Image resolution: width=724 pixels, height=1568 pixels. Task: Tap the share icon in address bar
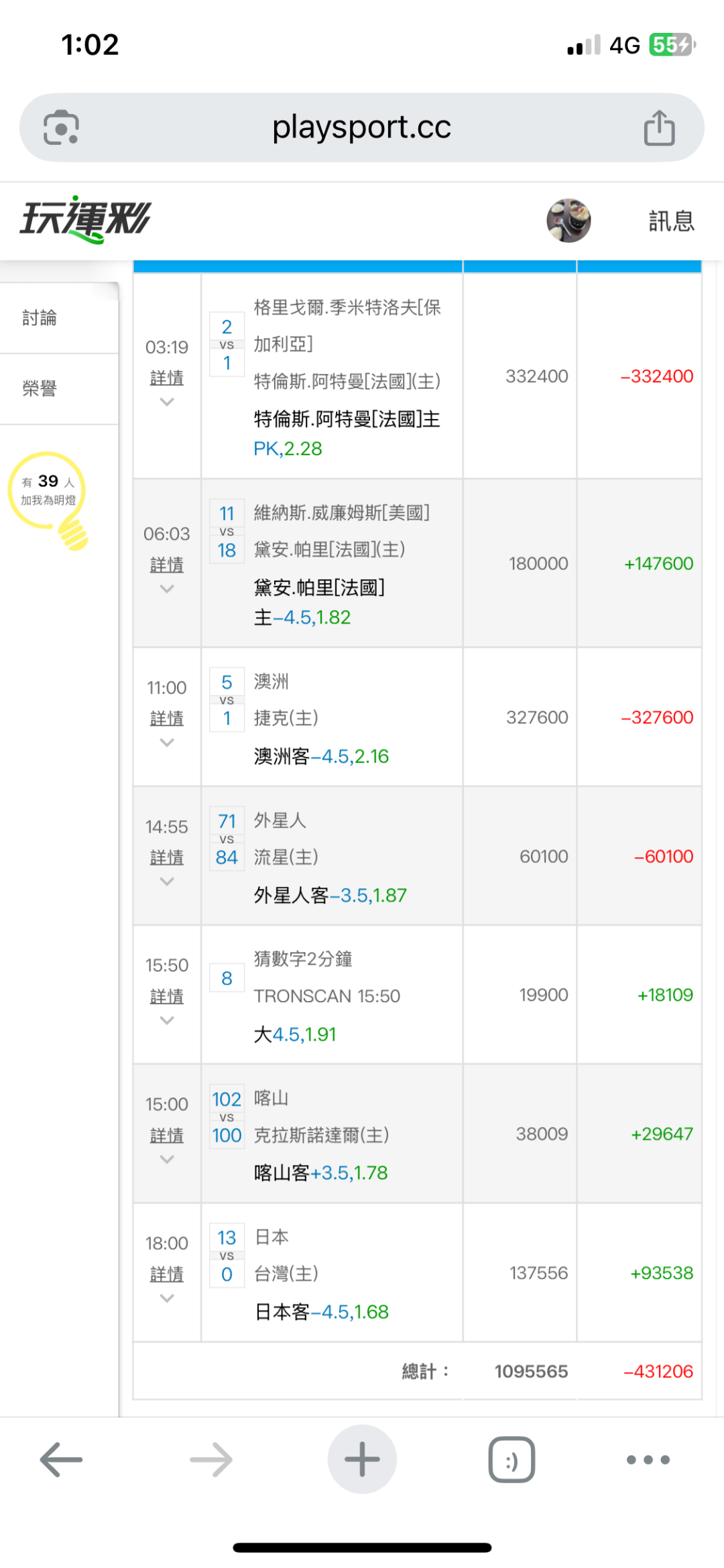(659, 127)
